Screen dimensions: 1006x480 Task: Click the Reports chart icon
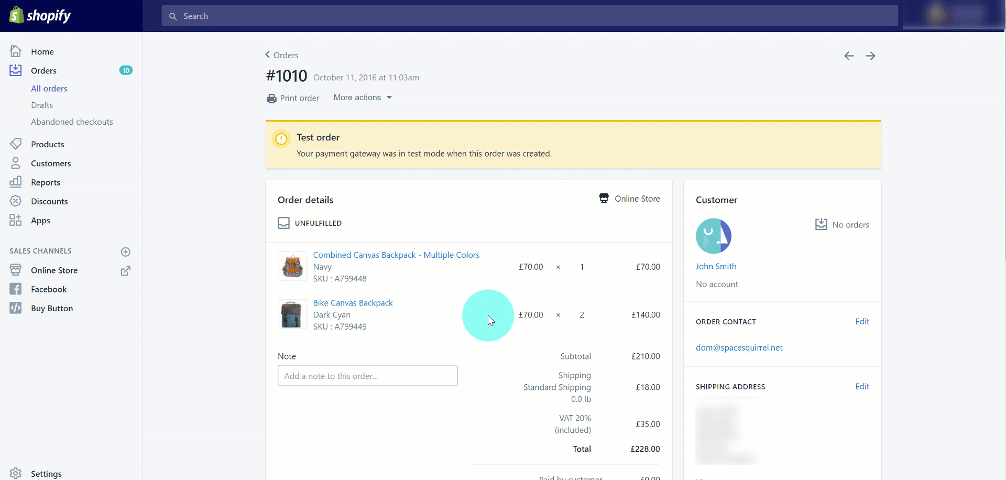coord(15,182)
